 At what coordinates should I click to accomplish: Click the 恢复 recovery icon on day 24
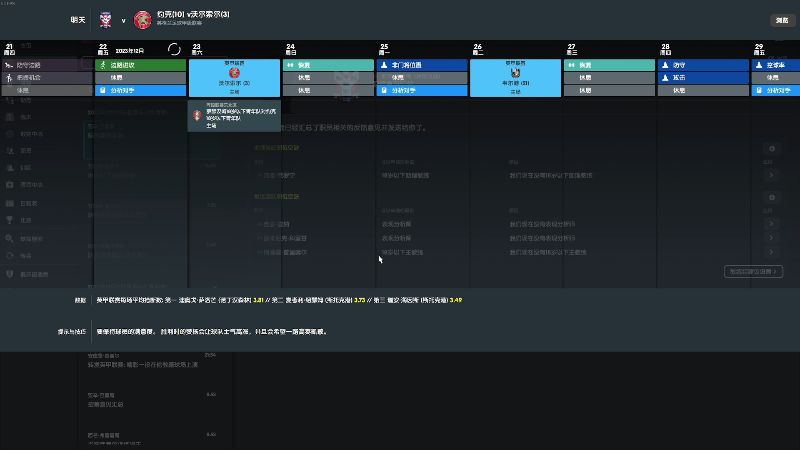[290, 65]
